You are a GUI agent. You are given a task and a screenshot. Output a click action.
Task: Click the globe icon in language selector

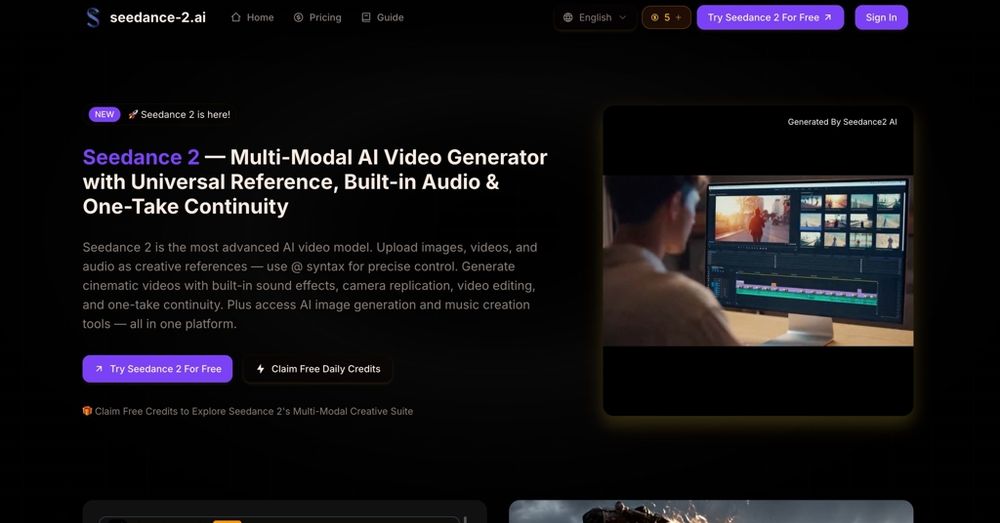[568, 17]
